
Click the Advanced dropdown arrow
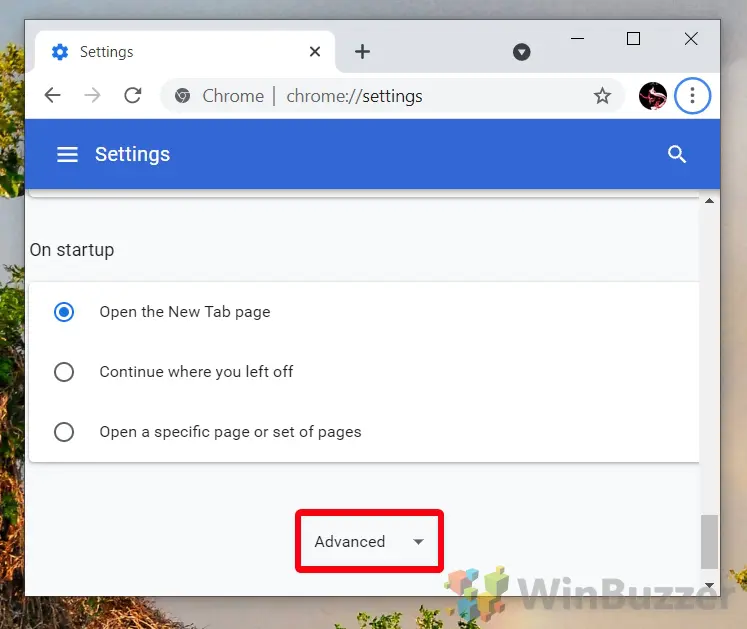pos(418,542)
